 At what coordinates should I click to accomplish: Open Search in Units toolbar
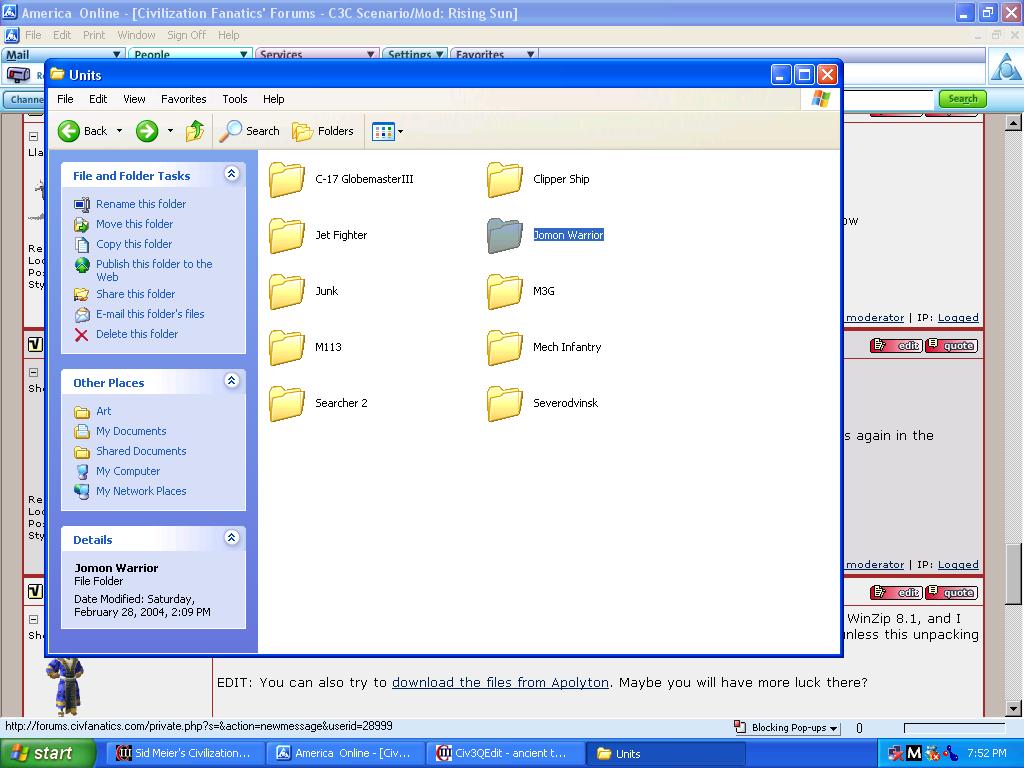pyautogui.click(x=249, y=131)
